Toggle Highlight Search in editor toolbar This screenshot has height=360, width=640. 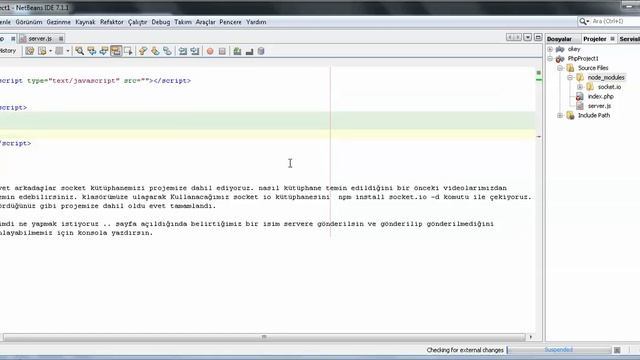pos(116,51)
